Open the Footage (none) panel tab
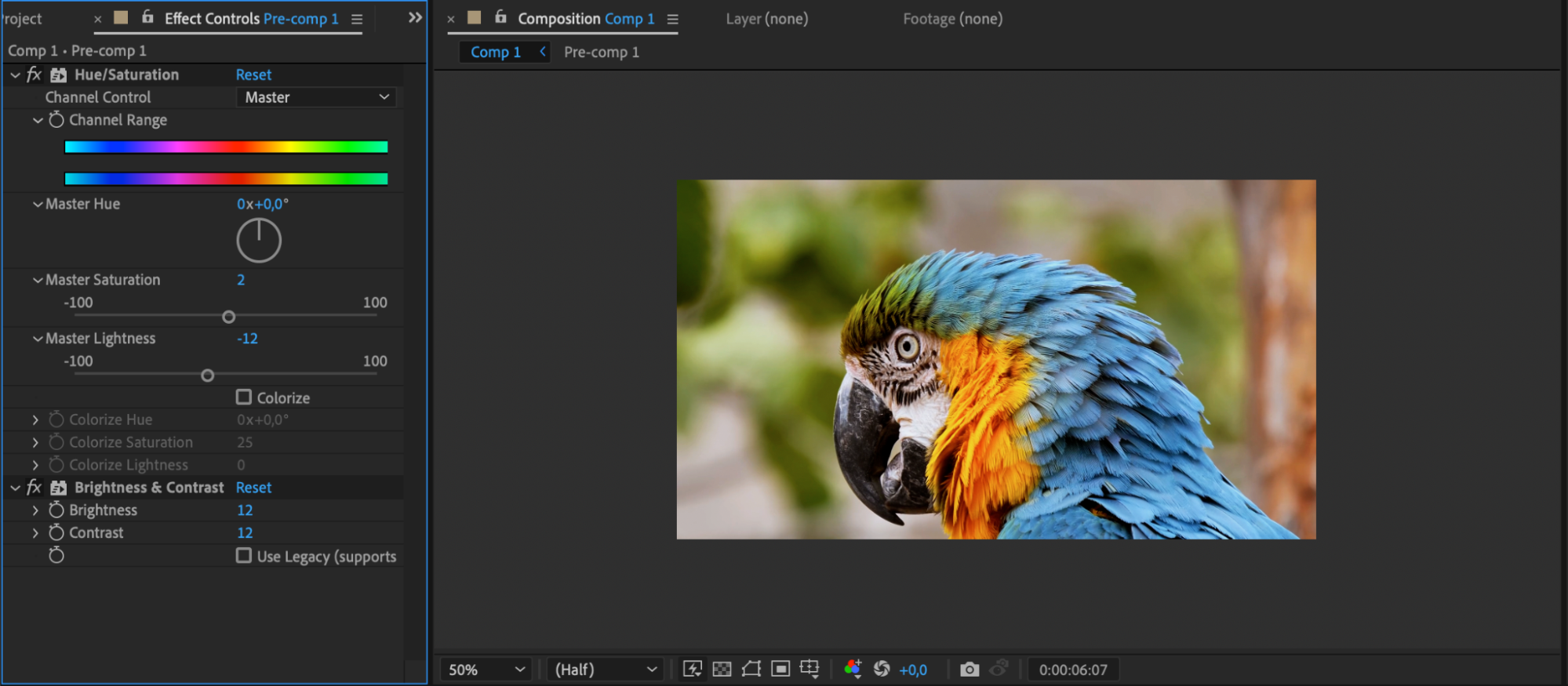The width and height of the screenshot is (1568, 686). (952, 19)
